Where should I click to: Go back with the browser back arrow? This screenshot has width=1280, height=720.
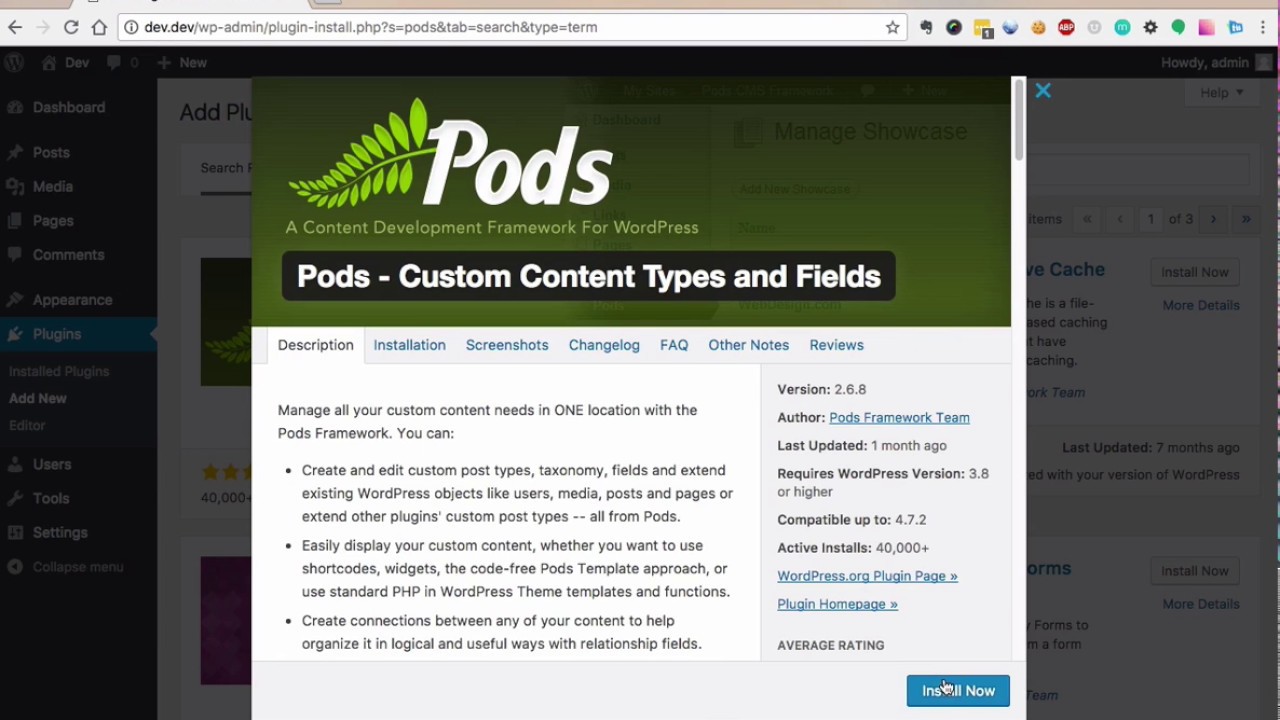pyautogui.click(x=15, y=27)
